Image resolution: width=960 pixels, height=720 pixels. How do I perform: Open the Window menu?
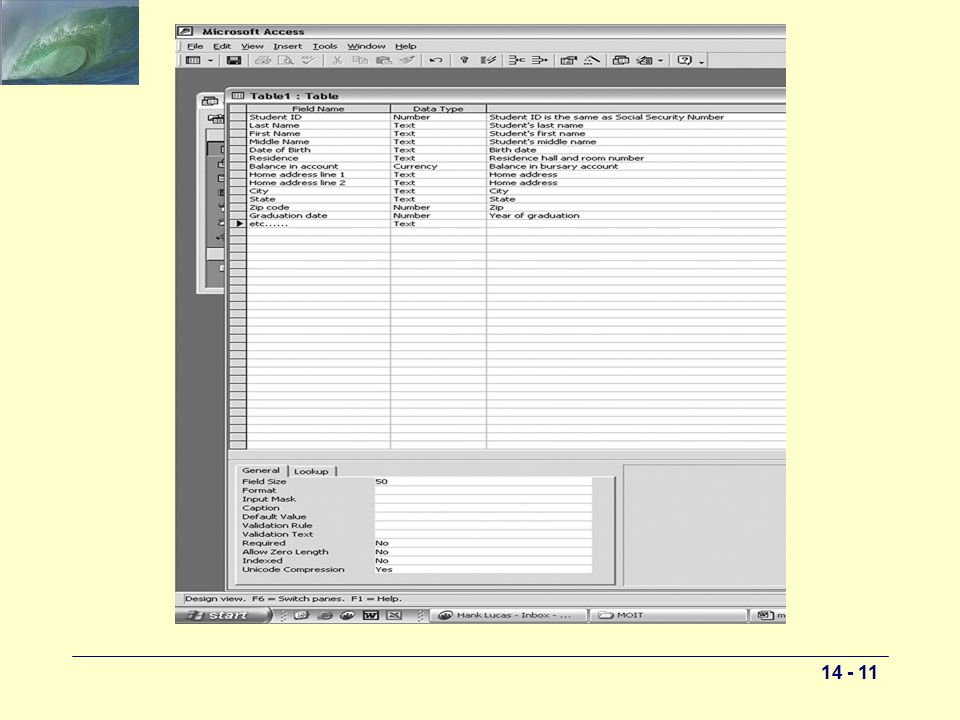pos(366,46)
